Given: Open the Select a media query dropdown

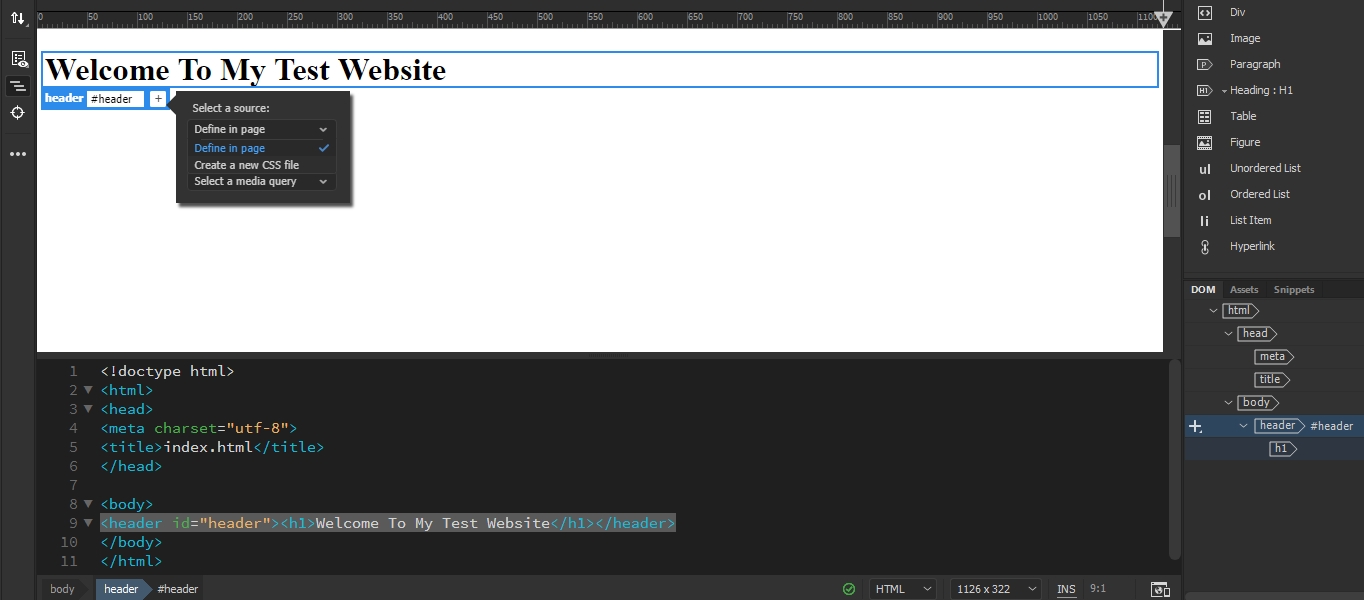Looking at the screenshot, I should 261,181.
